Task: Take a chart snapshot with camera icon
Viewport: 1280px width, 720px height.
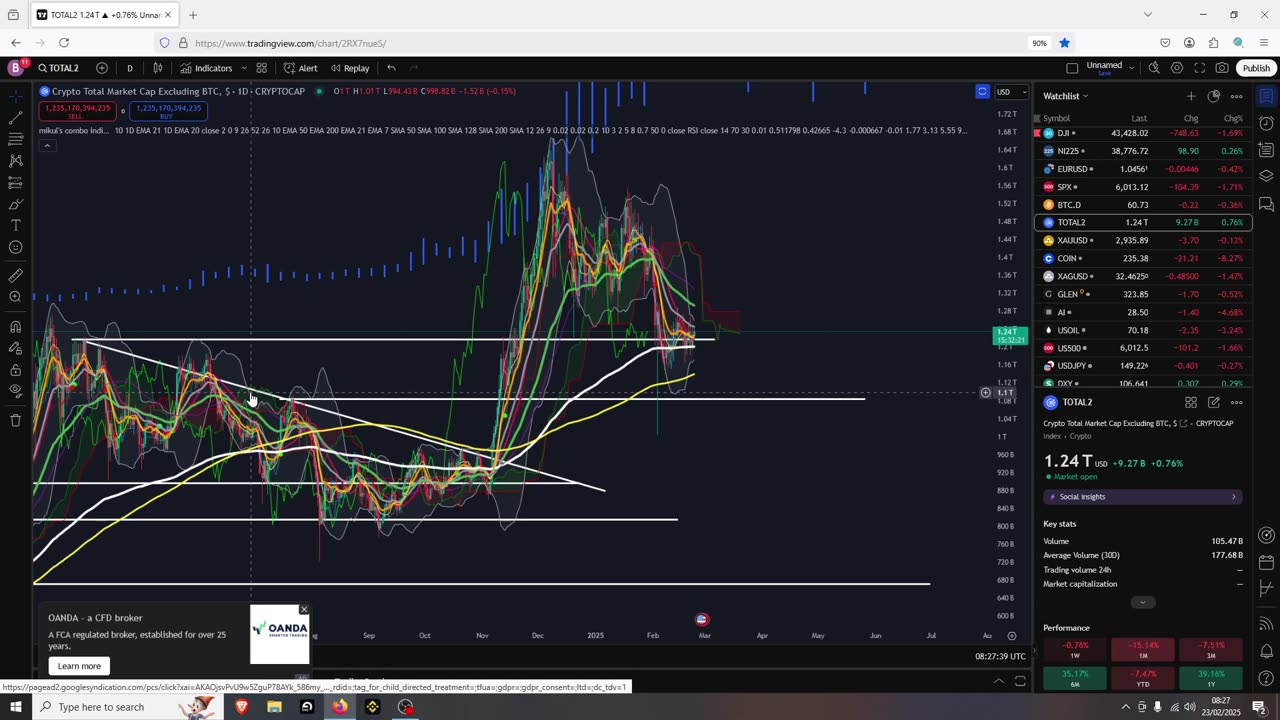Action: pos(1222,68)
